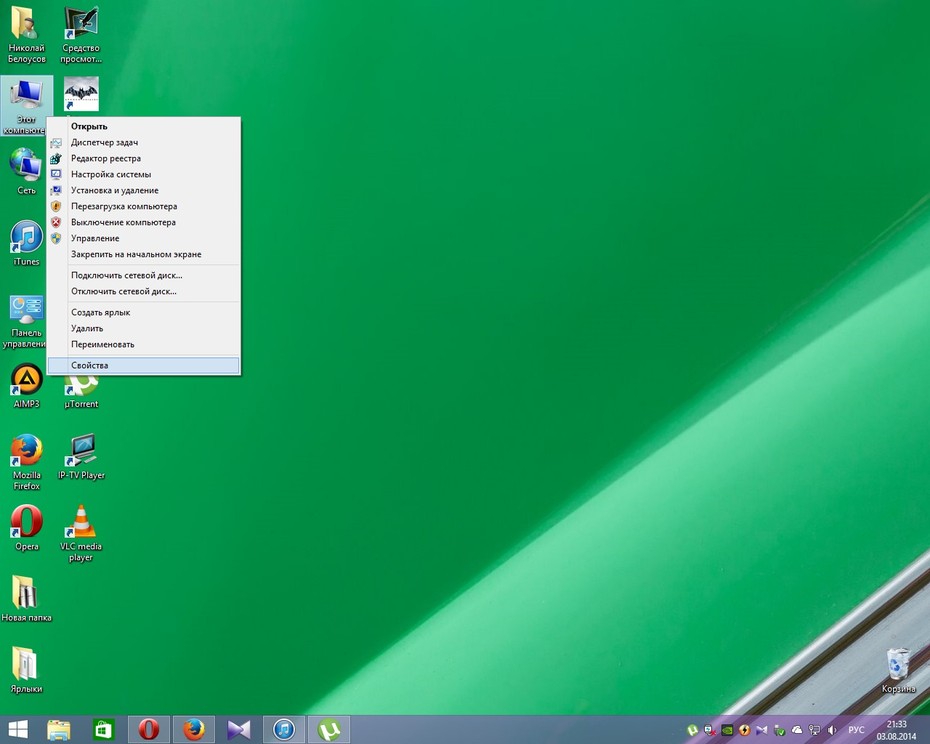The image size is (930, 744).
Task: Select the AIMP3 desktop shortcut
Action: [x=26, y=386]
